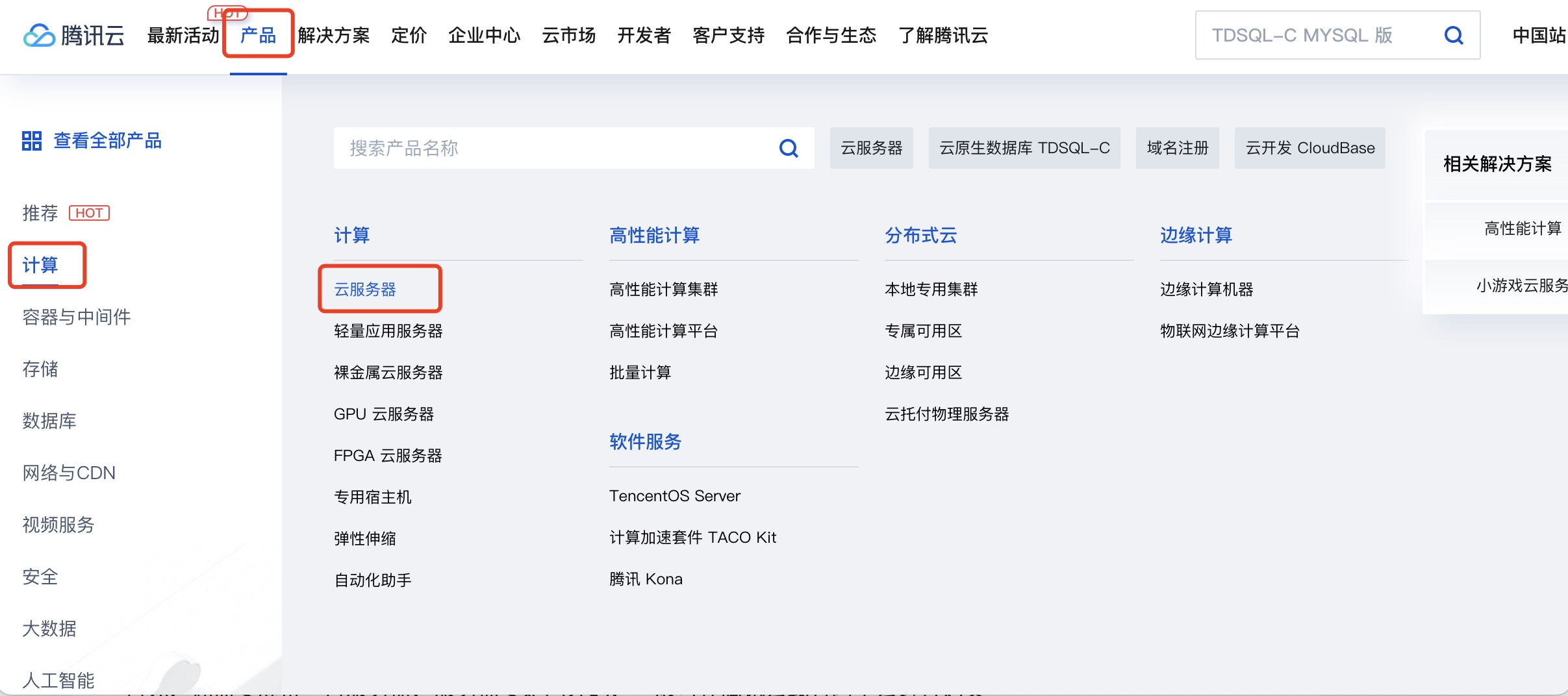Image resolution: width=1568 pixels, height=696 pixels.
Task: Select the 计算 sidebar category
Action: [x=40, y=265]
